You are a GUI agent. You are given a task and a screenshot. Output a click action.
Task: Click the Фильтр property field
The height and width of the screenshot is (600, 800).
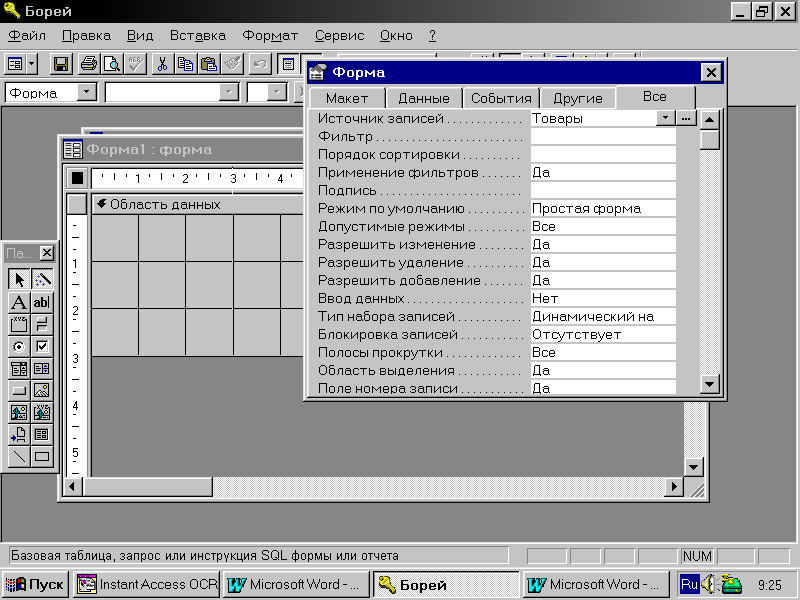(603, 136)
